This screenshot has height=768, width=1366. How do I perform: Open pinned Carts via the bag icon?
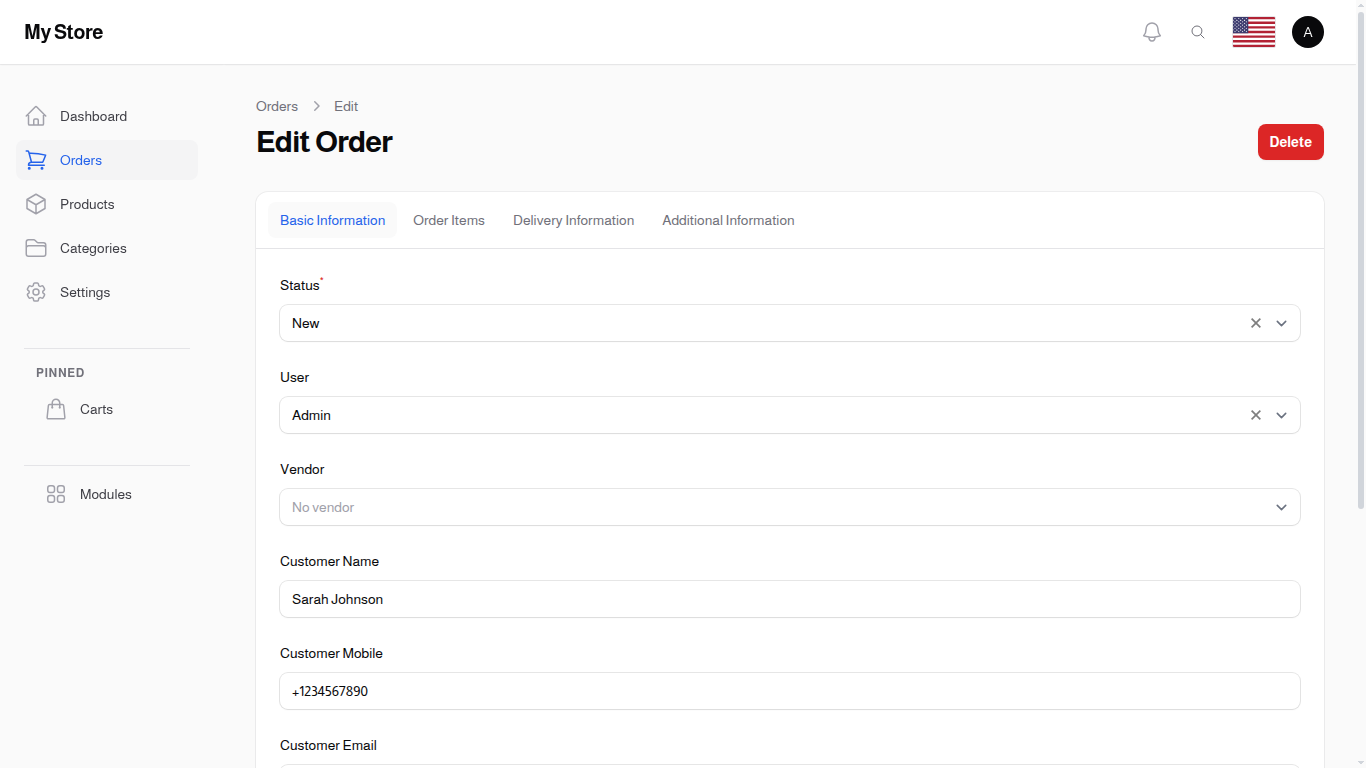[x=56, y=408]
